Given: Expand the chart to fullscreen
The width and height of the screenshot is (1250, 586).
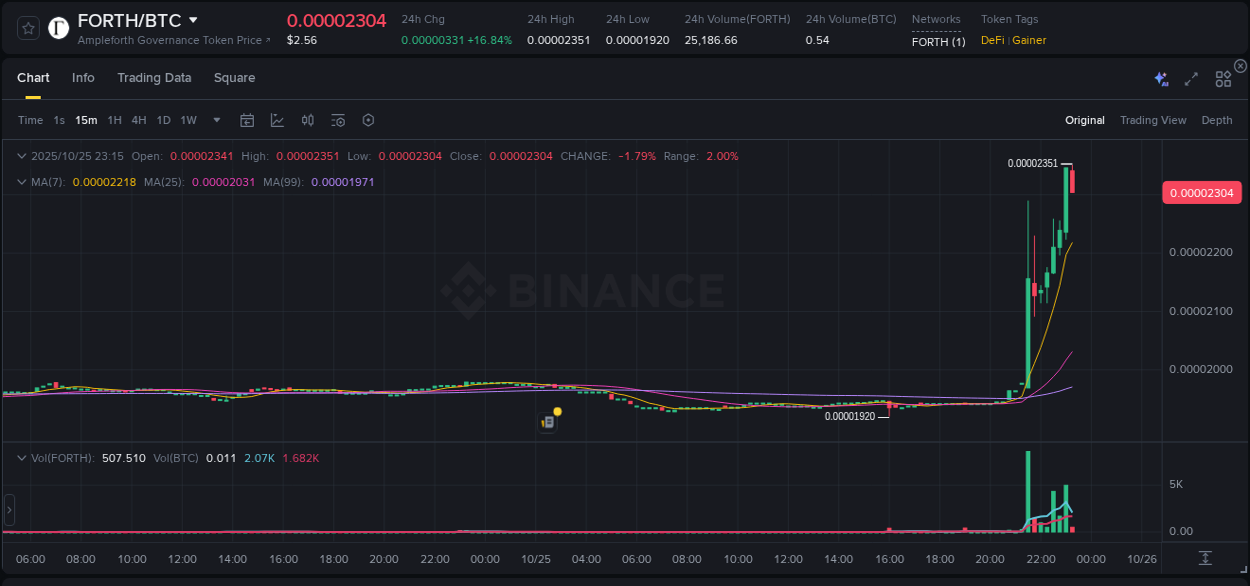Looking at the screenshot, I should (x=1190, y=78).
